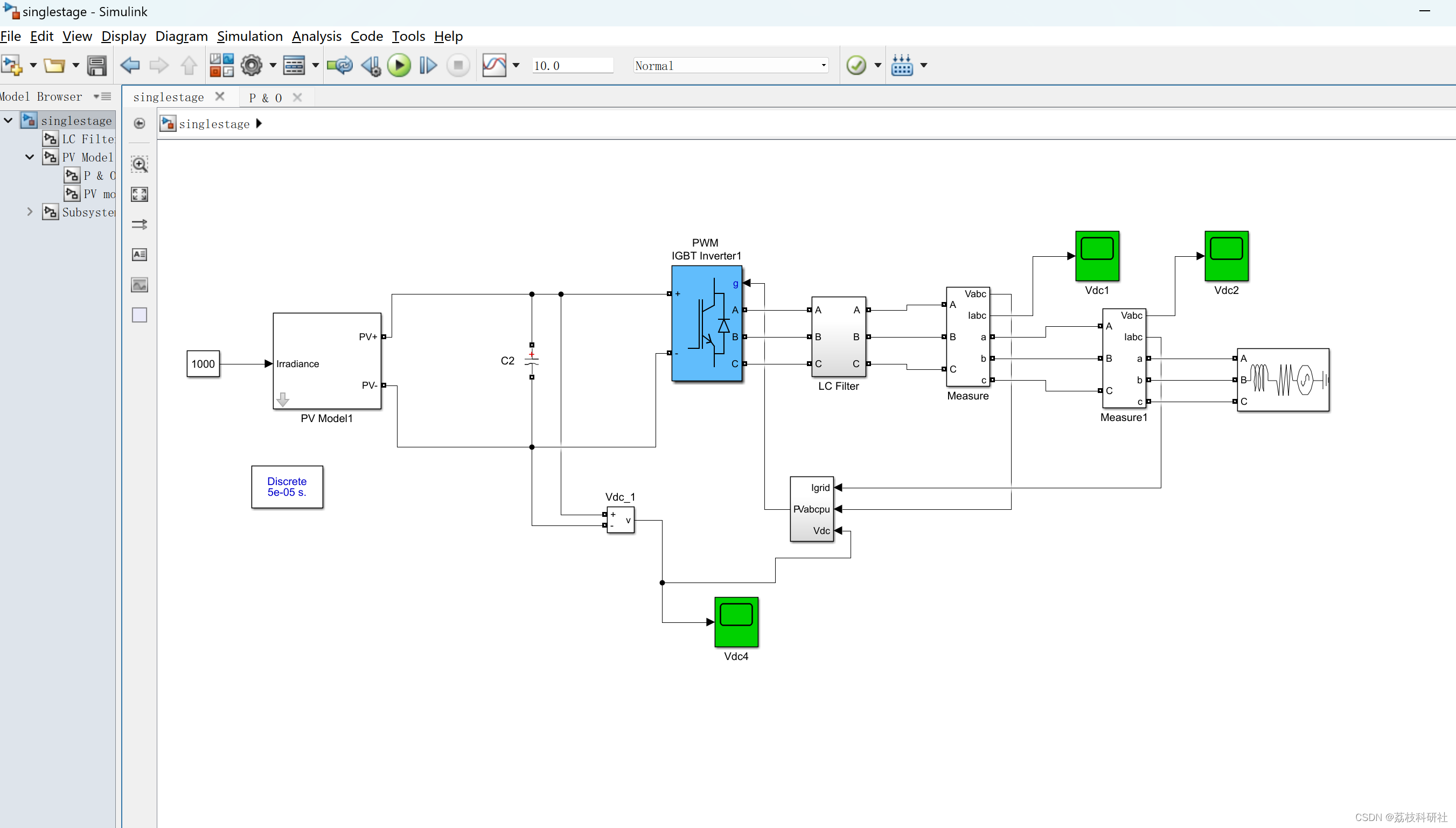Viewport: 1456px width, 828px height.
Task: Click Hide/Show Explorer Bar icon
Action: (x=140, y=123)
